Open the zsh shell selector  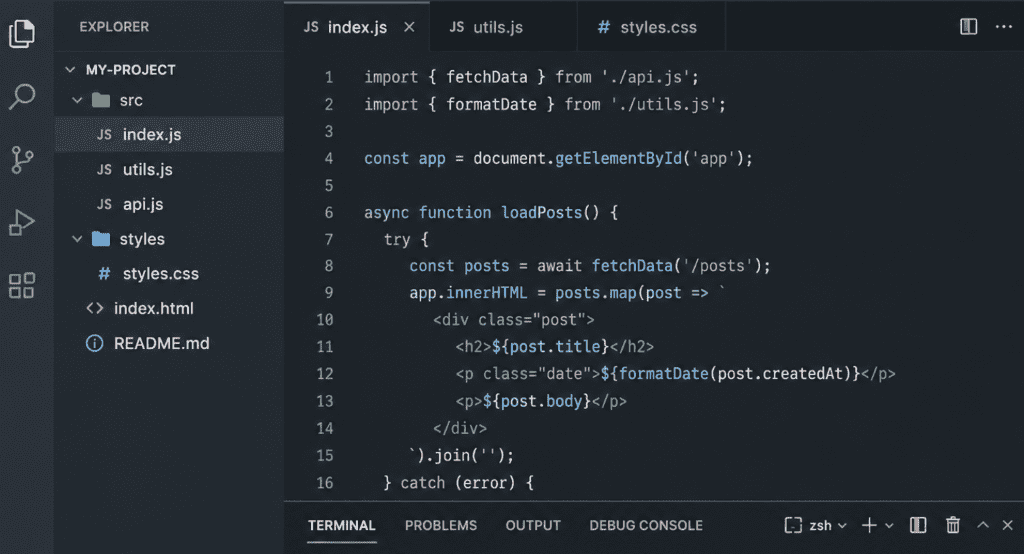[828, 525]
